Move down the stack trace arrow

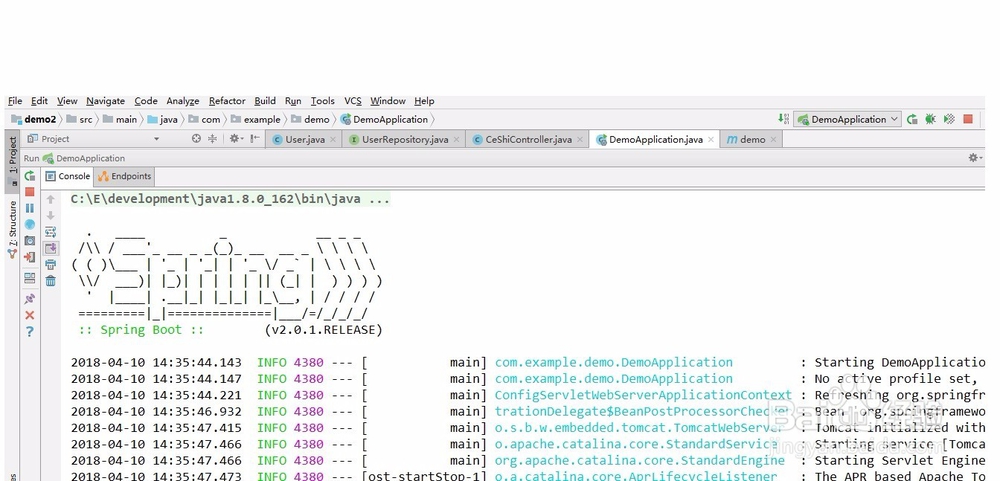(51, 216)
